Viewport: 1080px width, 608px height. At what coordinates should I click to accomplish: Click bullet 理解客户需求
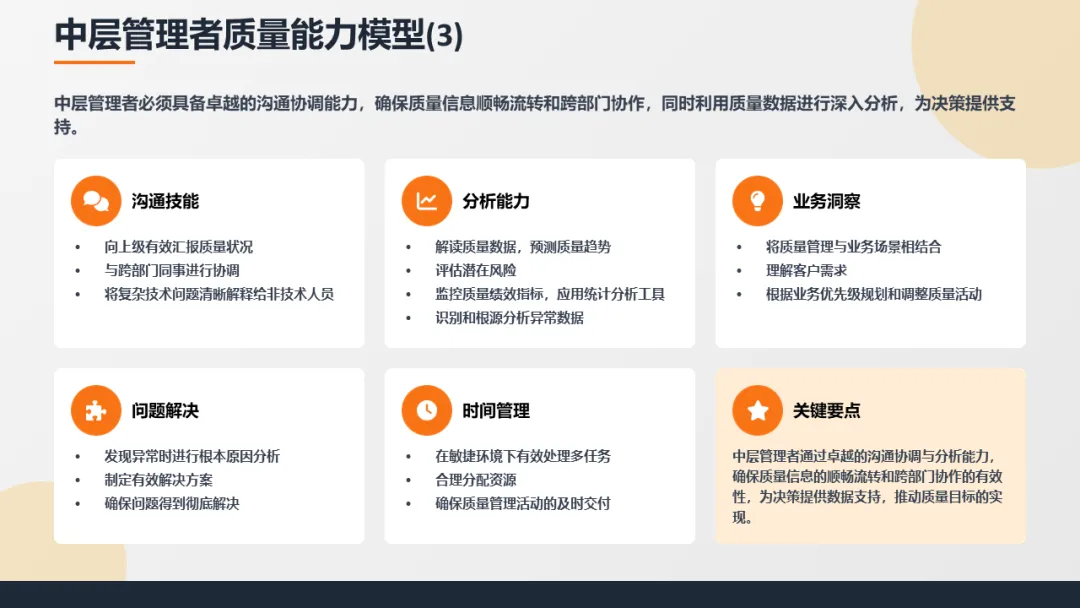coord(806,271)
